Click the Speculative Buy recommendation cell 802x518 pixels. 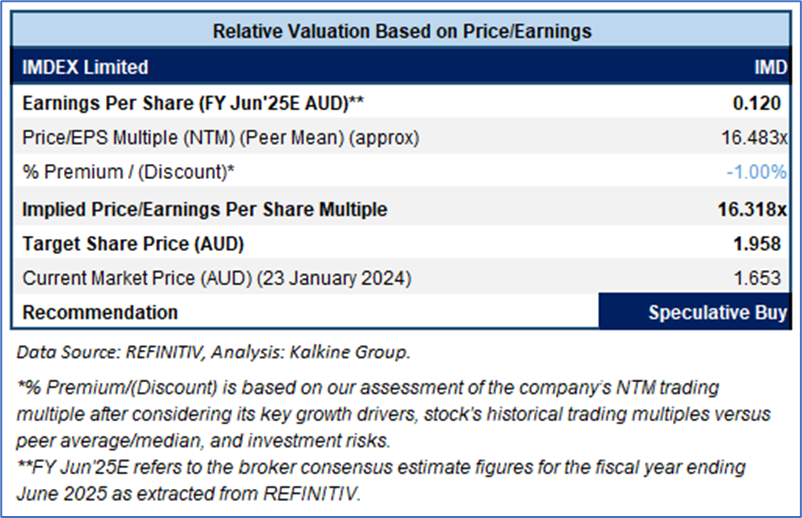tap(717, 312)
